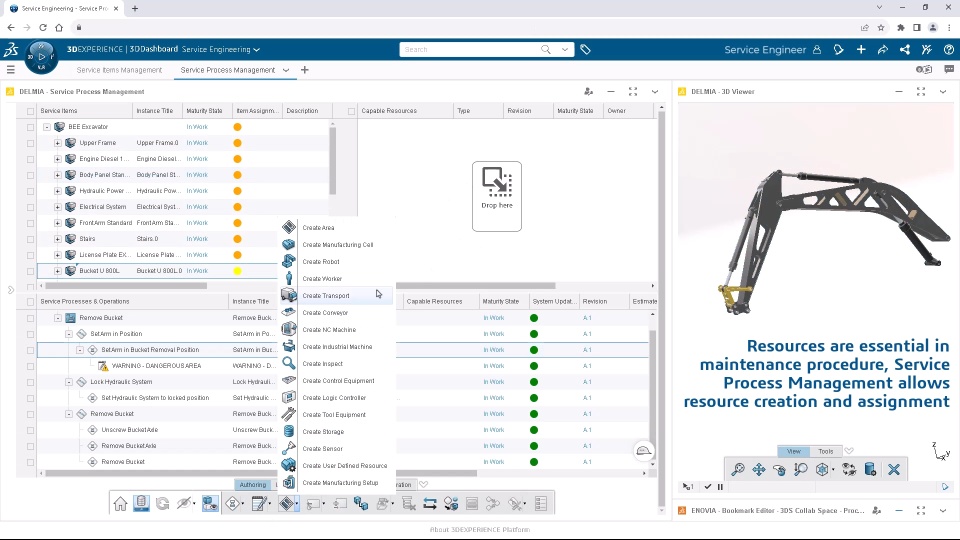Screen dimensions: 960x540
Task: Tick the Service Items header checkbox
Action: pyautogui.click(x=31, y=111)
